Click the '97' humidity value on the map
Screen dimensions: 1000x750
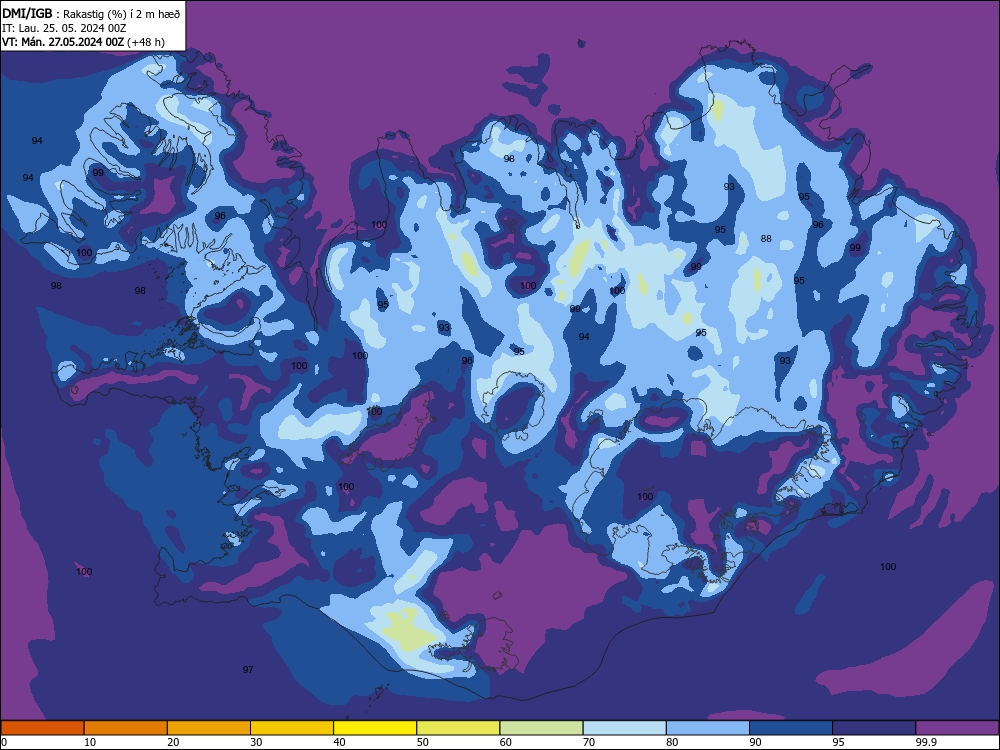pyautogui.click(x=248, y=670)
